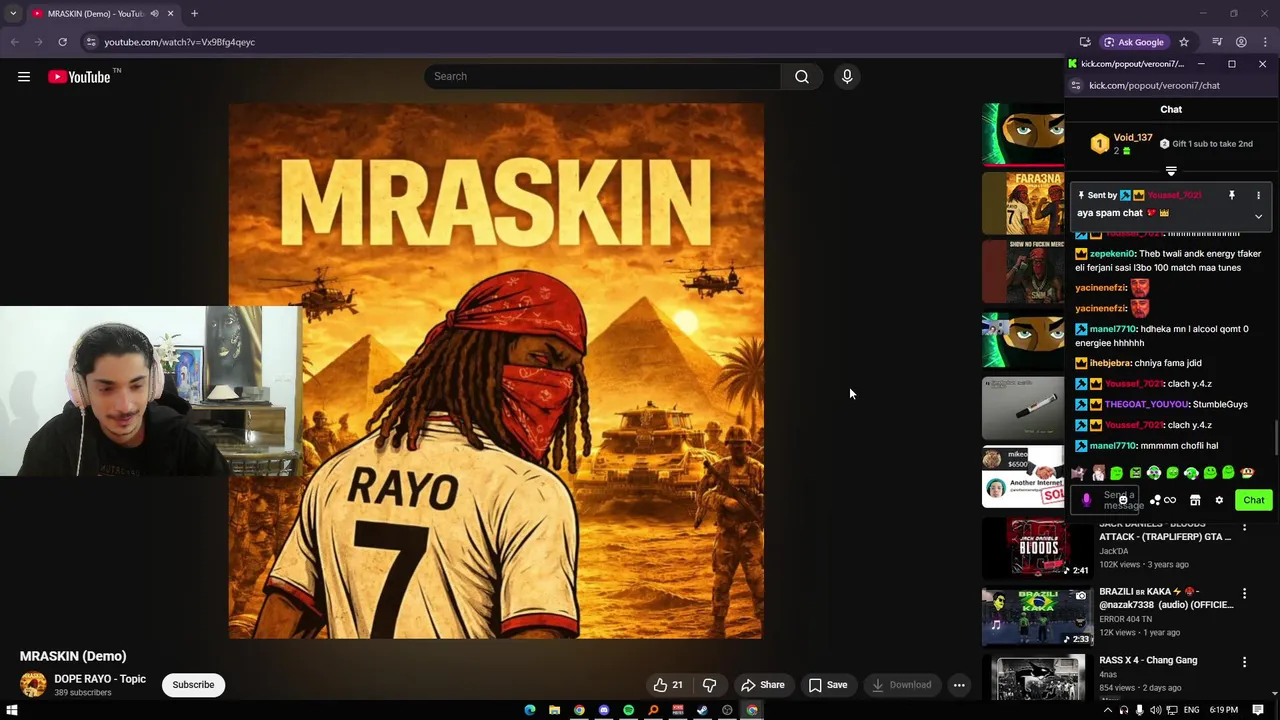Switch the ENG input language

[x=1190, y=710]
